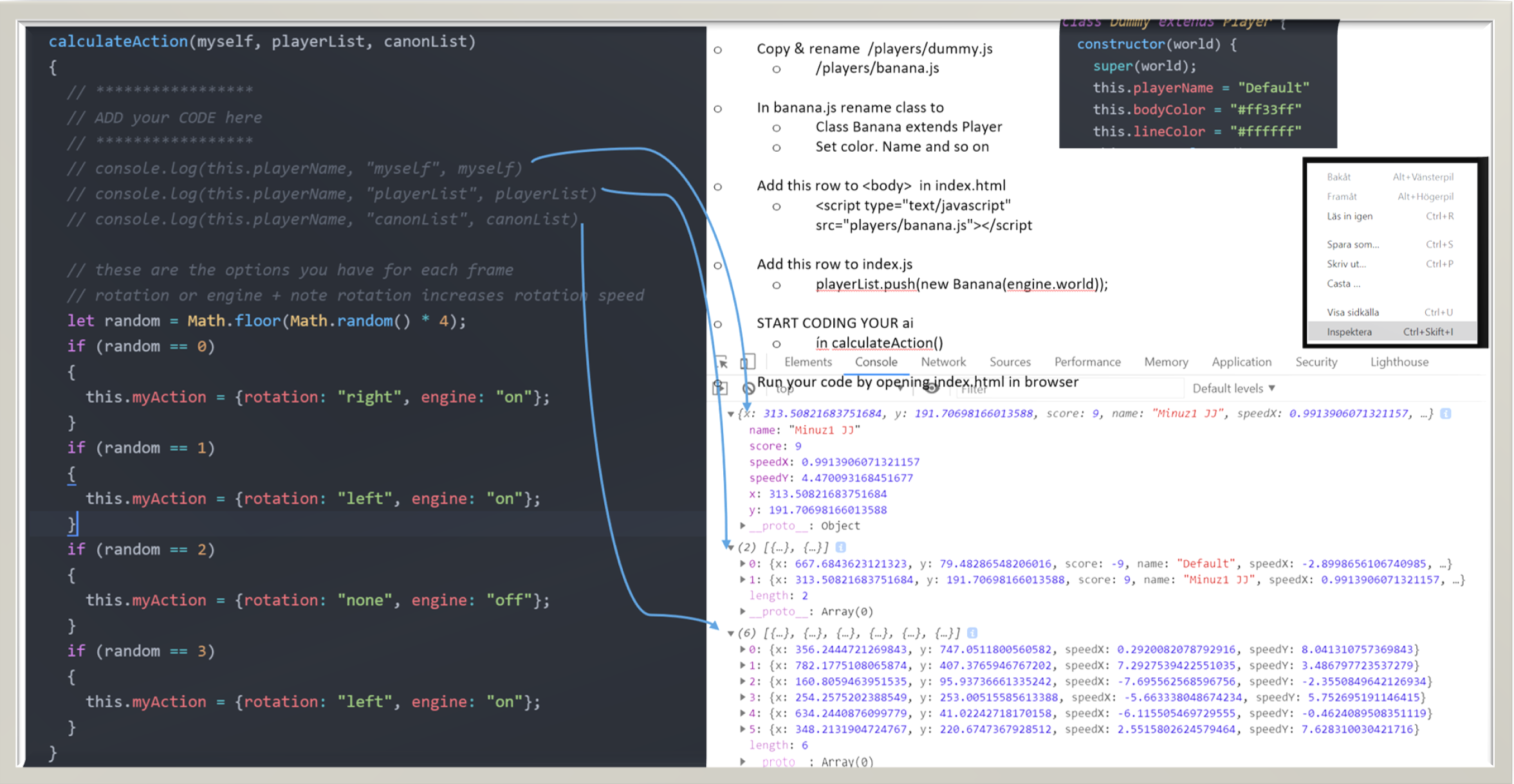Click the info badge next to the Minuz1 JJ object
1514x784 pixels.
pos(1446,414)
